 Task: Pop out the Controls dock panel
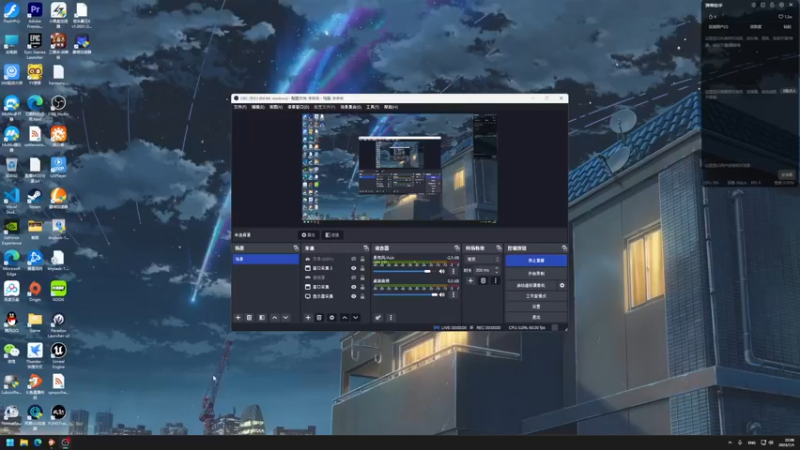pyautogui.click(x=564, y=248)
